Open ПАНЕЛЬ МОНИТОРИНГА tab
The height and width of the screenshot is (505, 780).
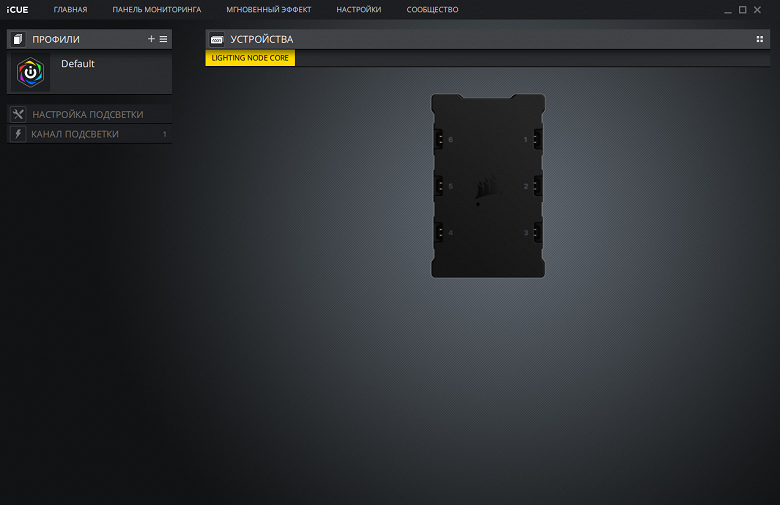point(157,9)
